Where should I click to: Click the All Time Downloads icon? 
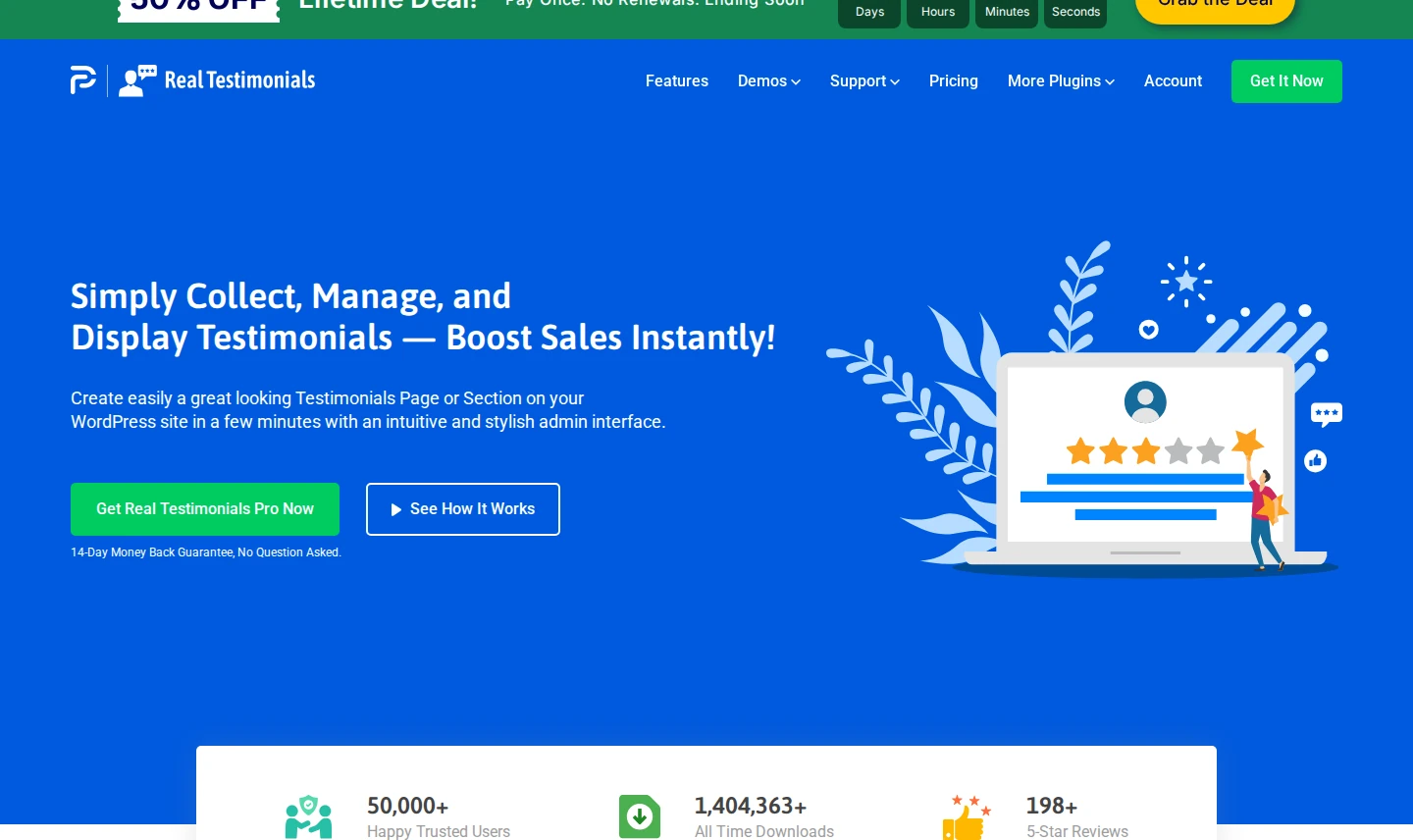(x=640, y=816)
